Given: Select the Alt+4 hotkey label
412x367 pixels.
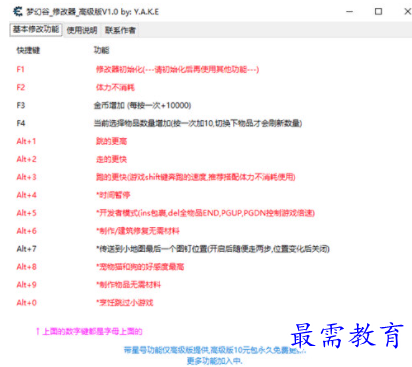Looking at the screenshot, I should [x=26, y=195].
